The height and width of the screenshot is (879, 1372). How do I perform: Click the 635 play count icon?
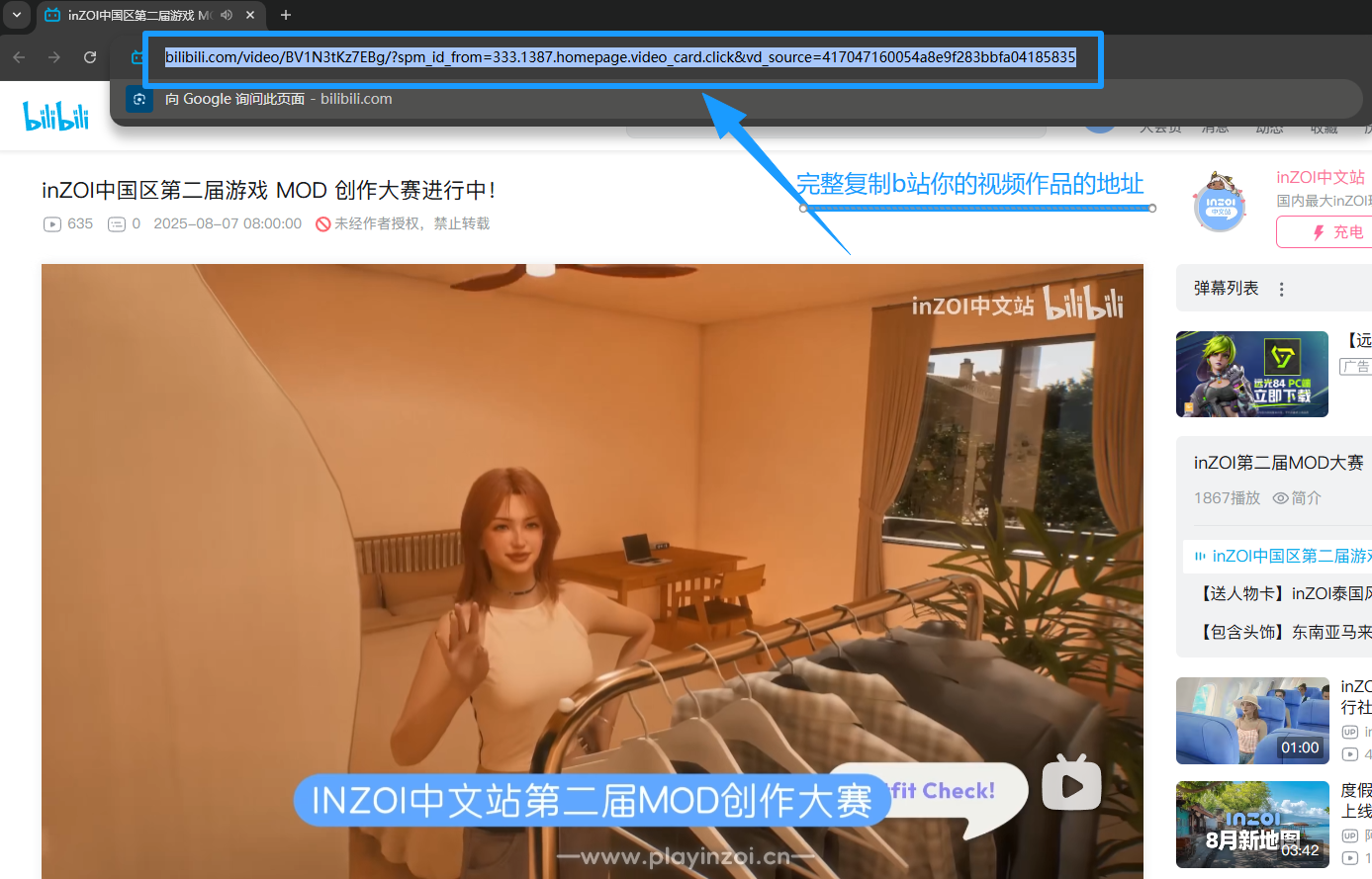tap(52, 224)
